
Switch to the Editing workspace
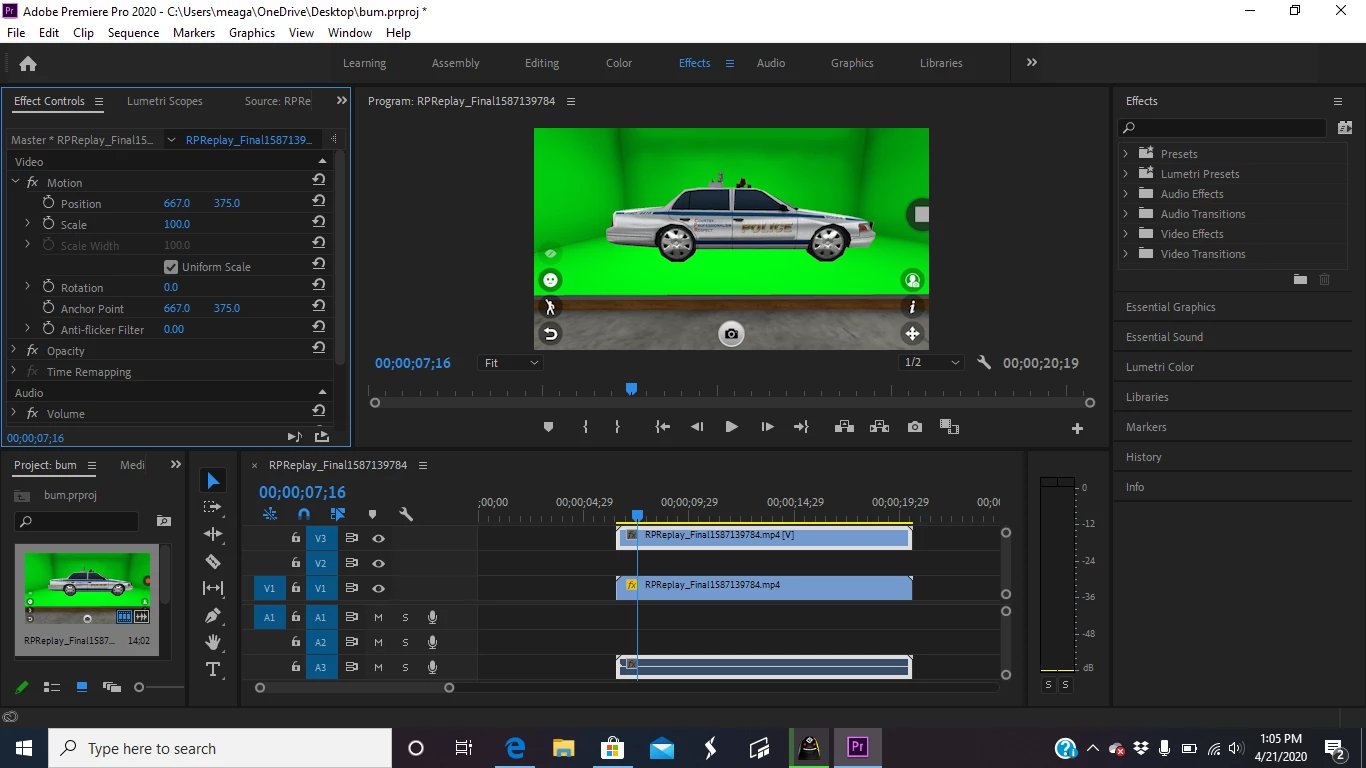click(x=542, y=63)
